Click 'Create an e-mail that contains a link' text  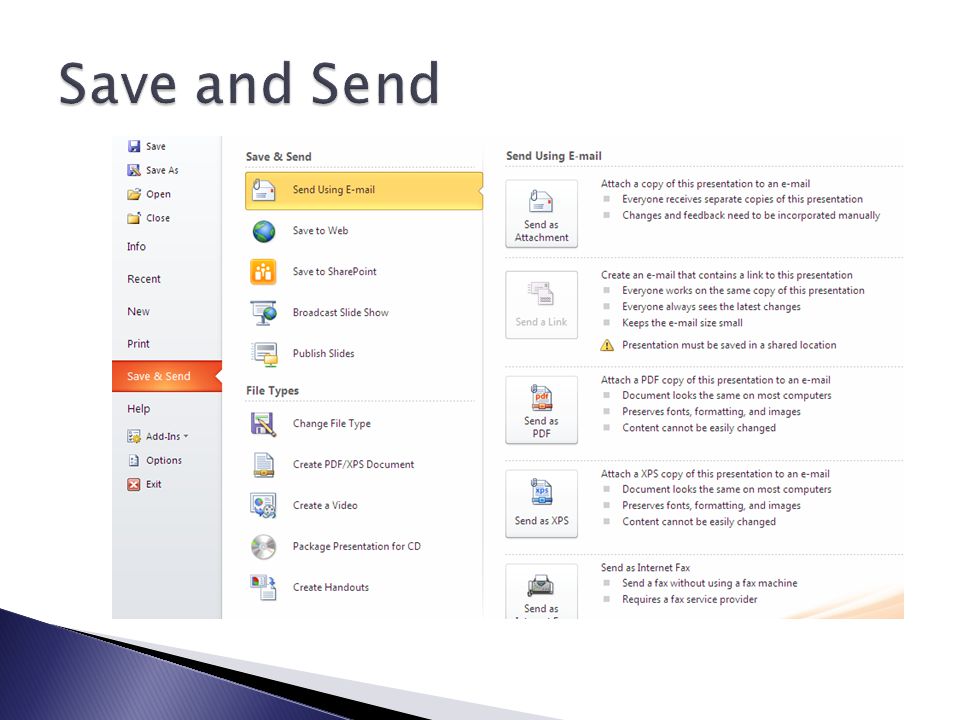click(726, 276)
